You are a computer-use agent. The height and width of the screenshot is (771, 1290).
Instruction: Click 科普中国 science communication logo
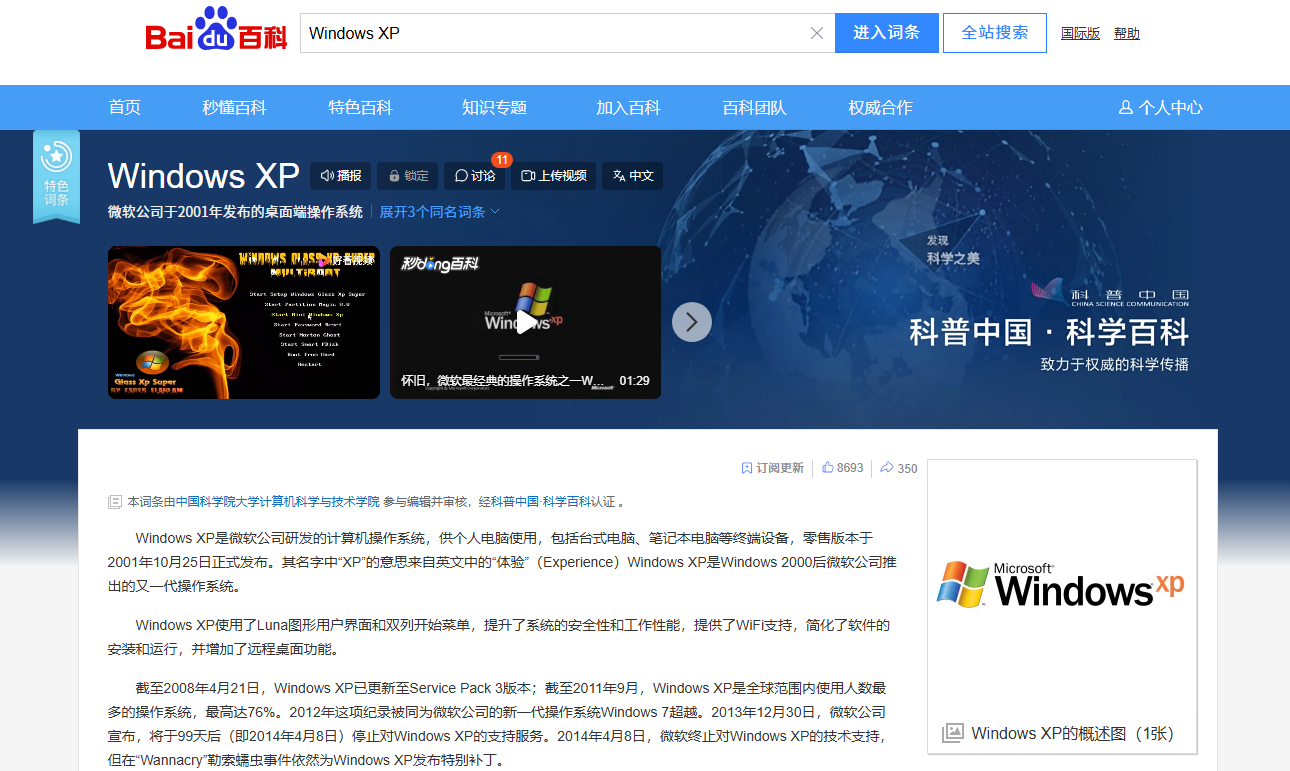tap(1111, 293)
